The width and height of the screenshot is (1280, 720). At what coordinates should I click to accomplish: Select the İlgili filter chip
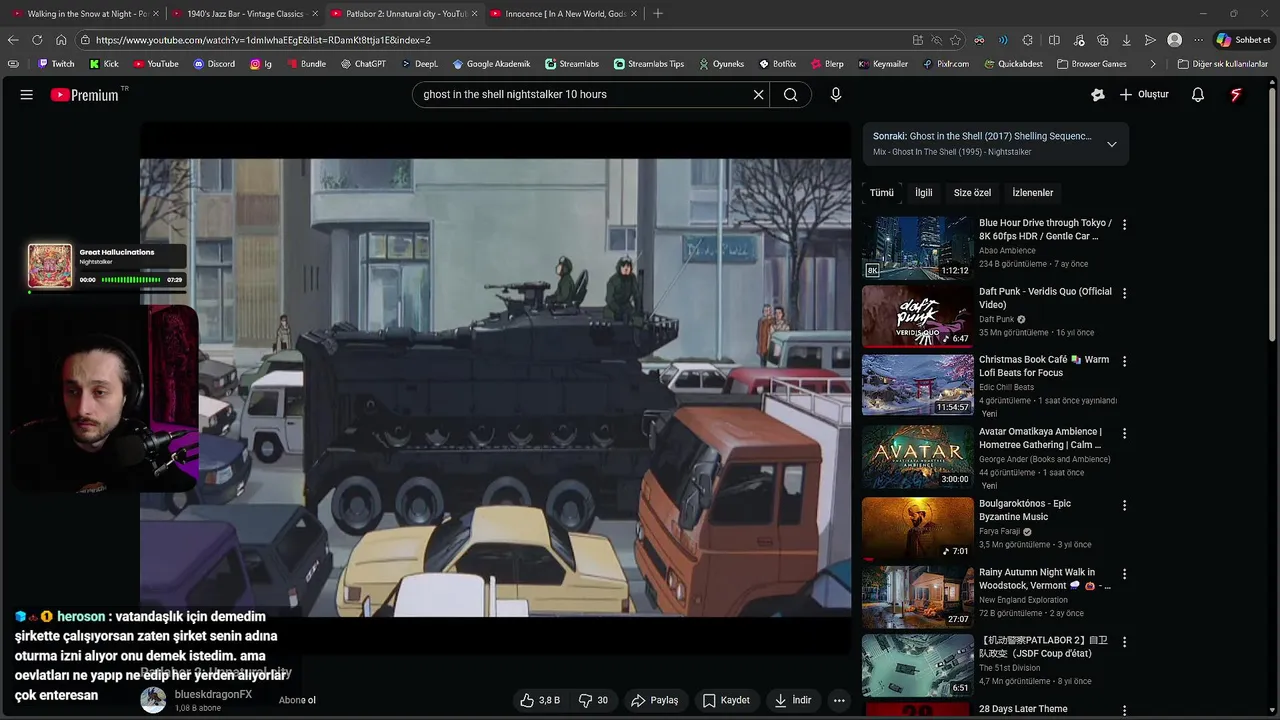point(923,193)
